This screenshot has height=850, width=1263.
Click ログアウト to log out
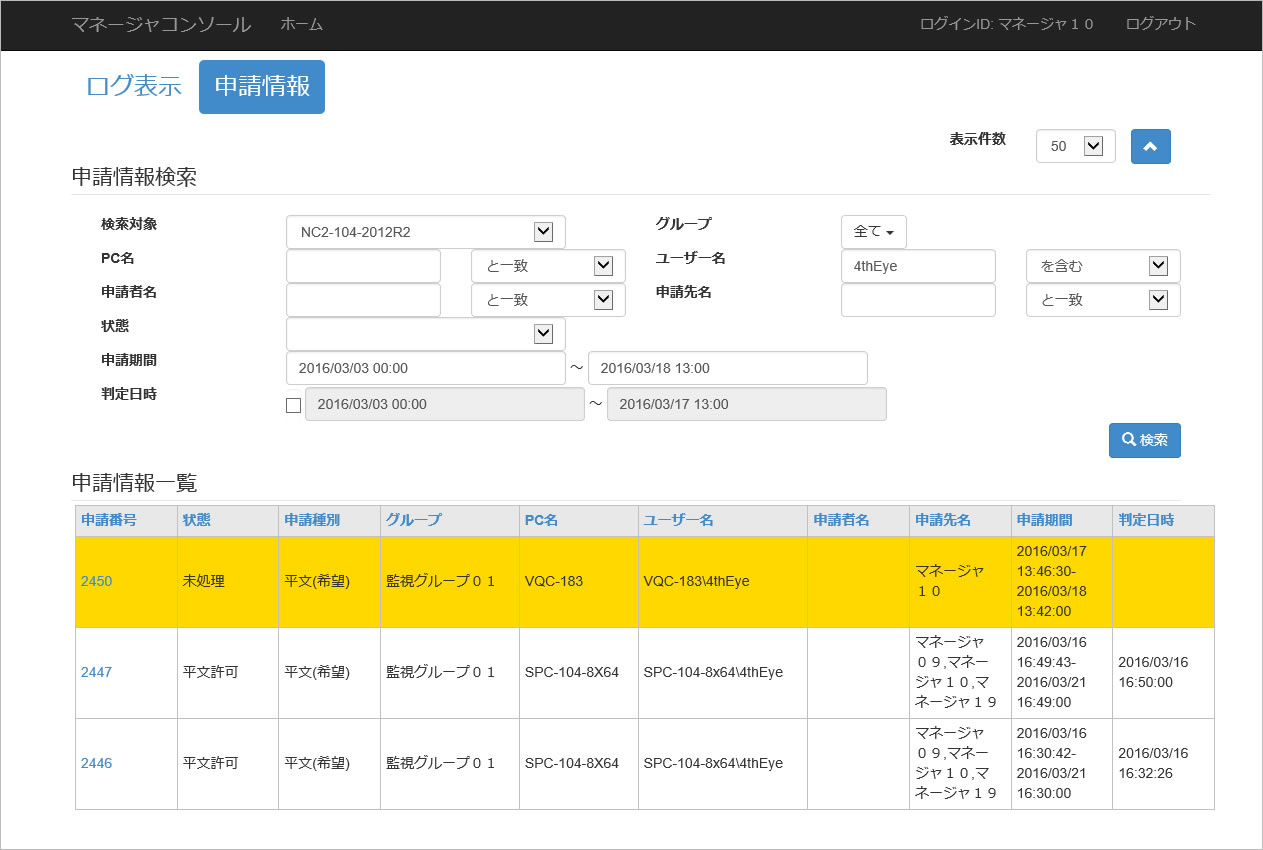(1160, 24)
